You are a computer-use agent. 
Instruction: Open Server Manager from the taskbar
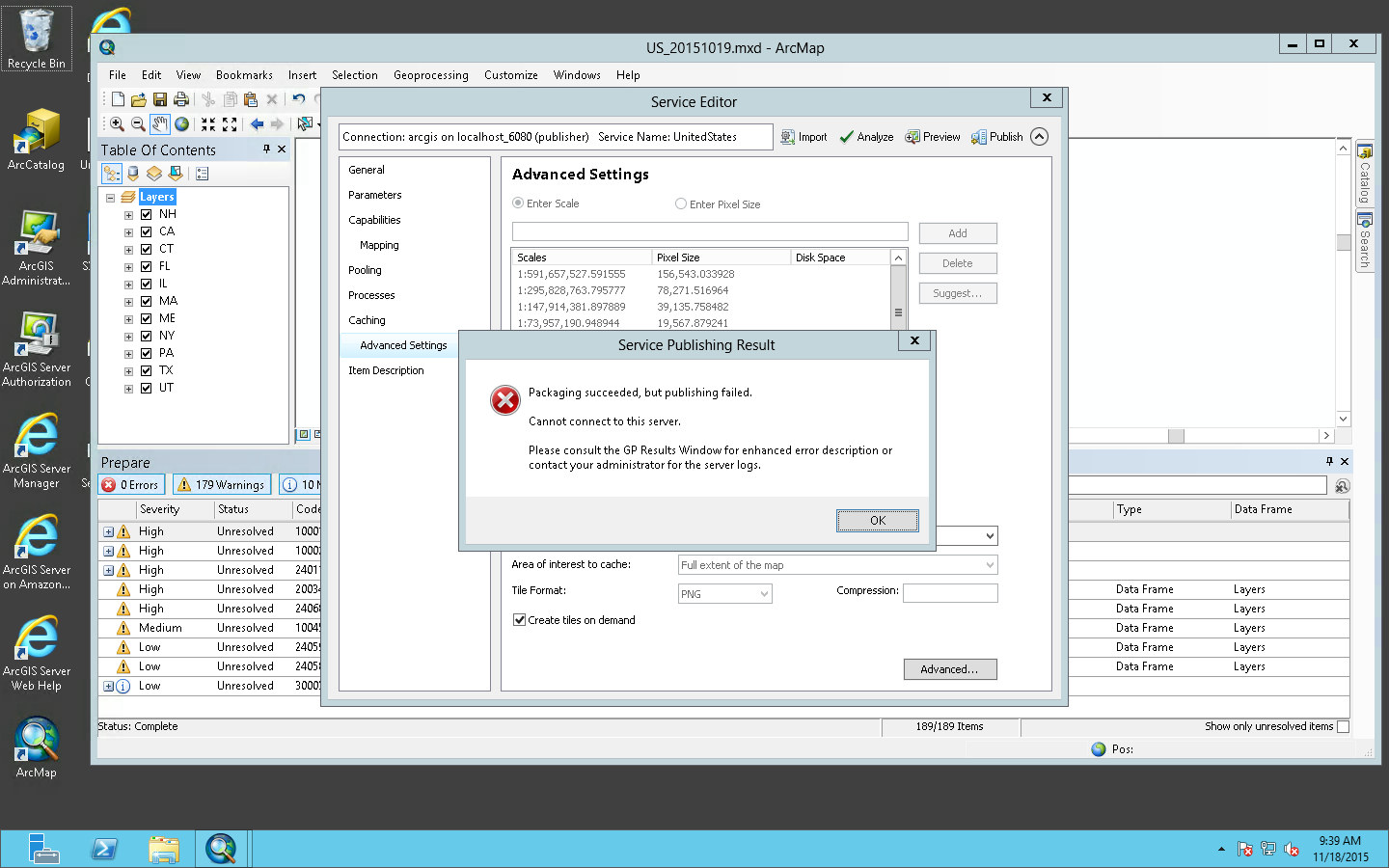[44, 849]
